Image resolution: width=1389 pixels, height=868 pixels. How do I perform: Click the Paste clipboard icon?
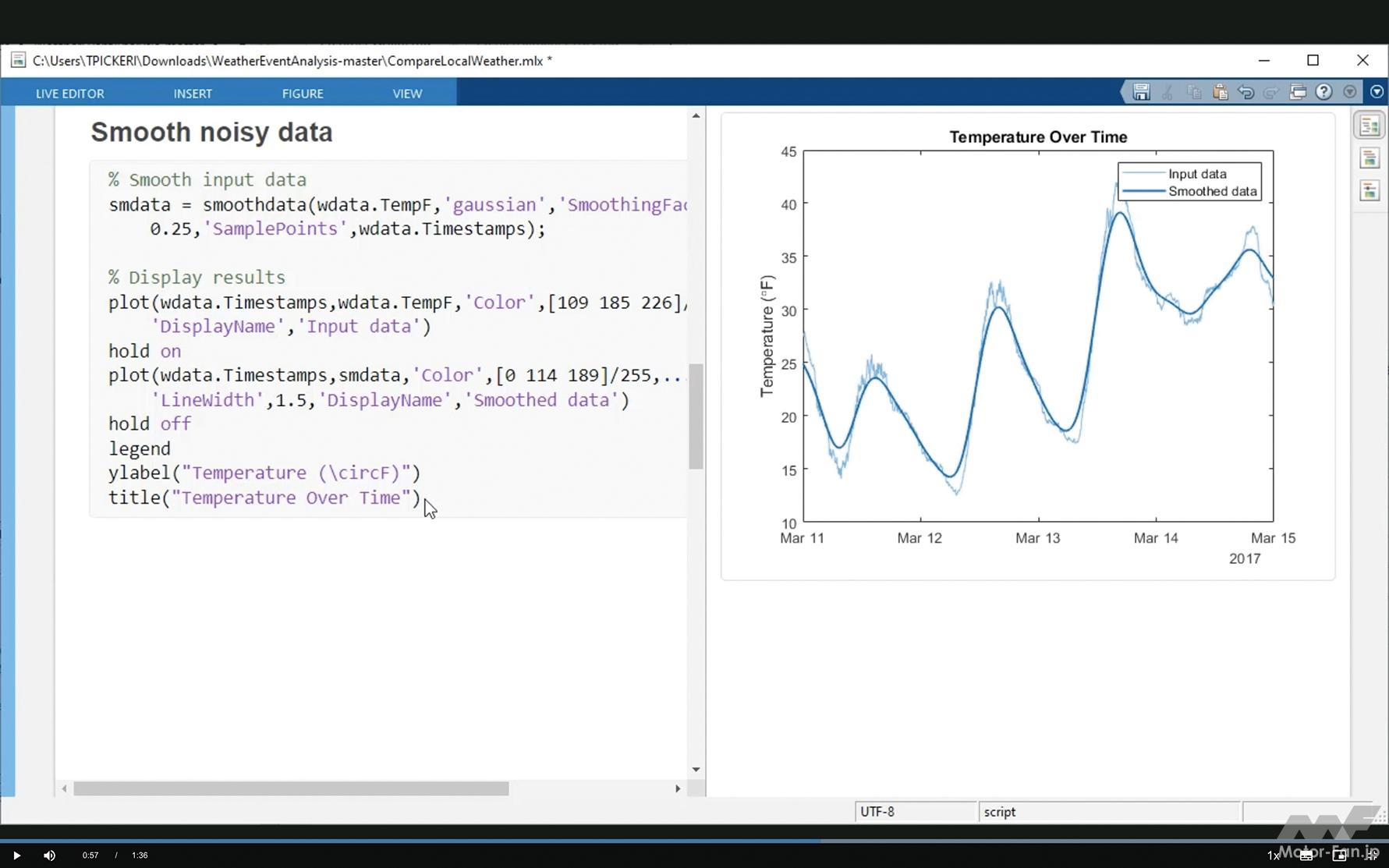pos(1220,92)
